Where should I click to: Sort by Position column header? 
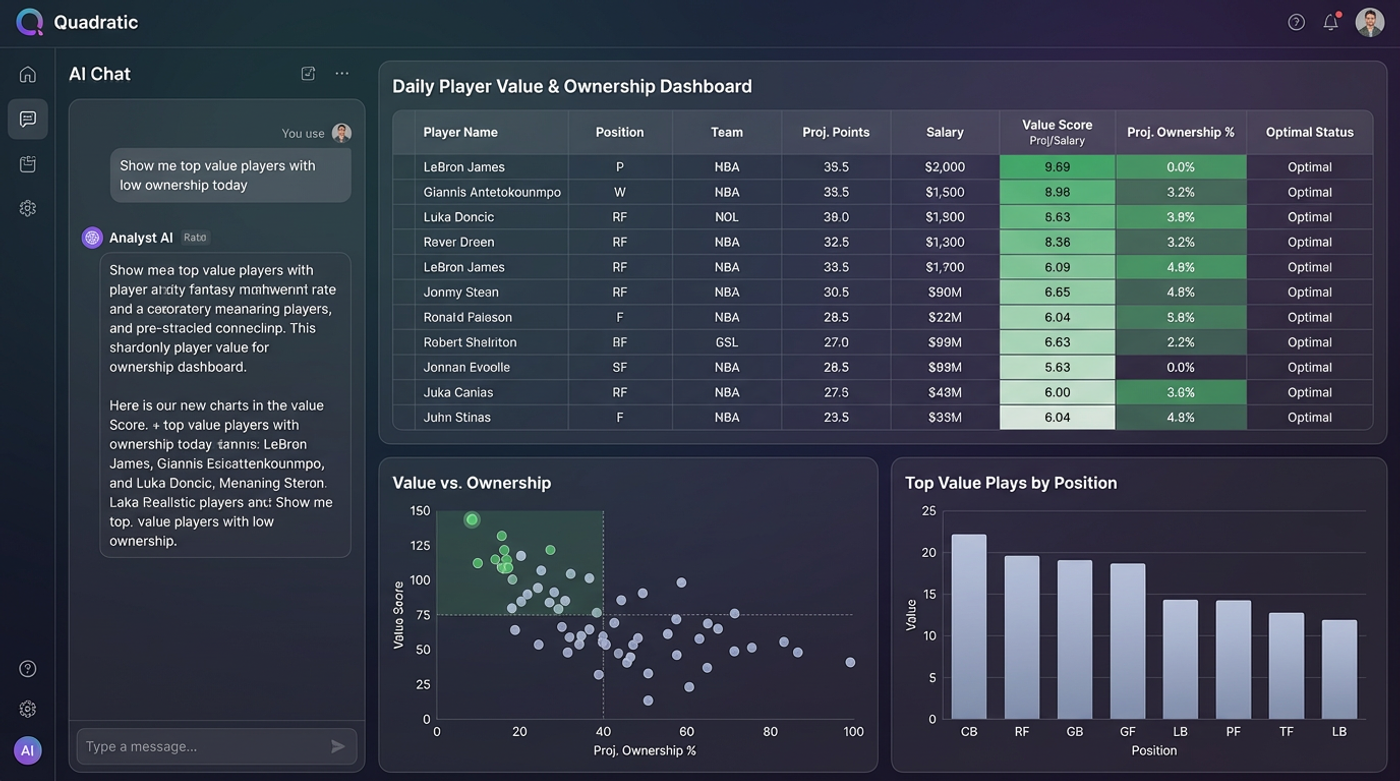point(620,132)
